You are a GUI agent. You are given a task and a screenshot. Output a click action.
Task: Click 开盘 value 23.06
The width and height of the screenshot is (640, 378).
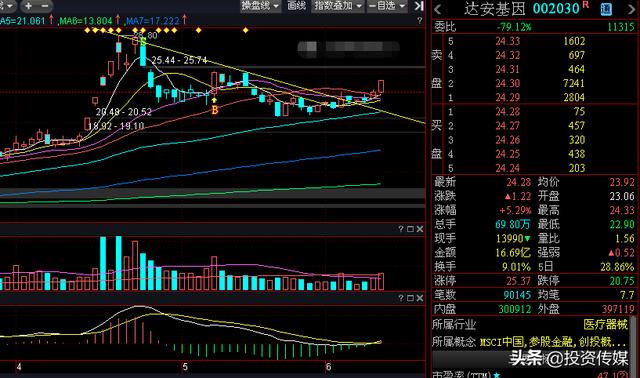coord(622,196)
